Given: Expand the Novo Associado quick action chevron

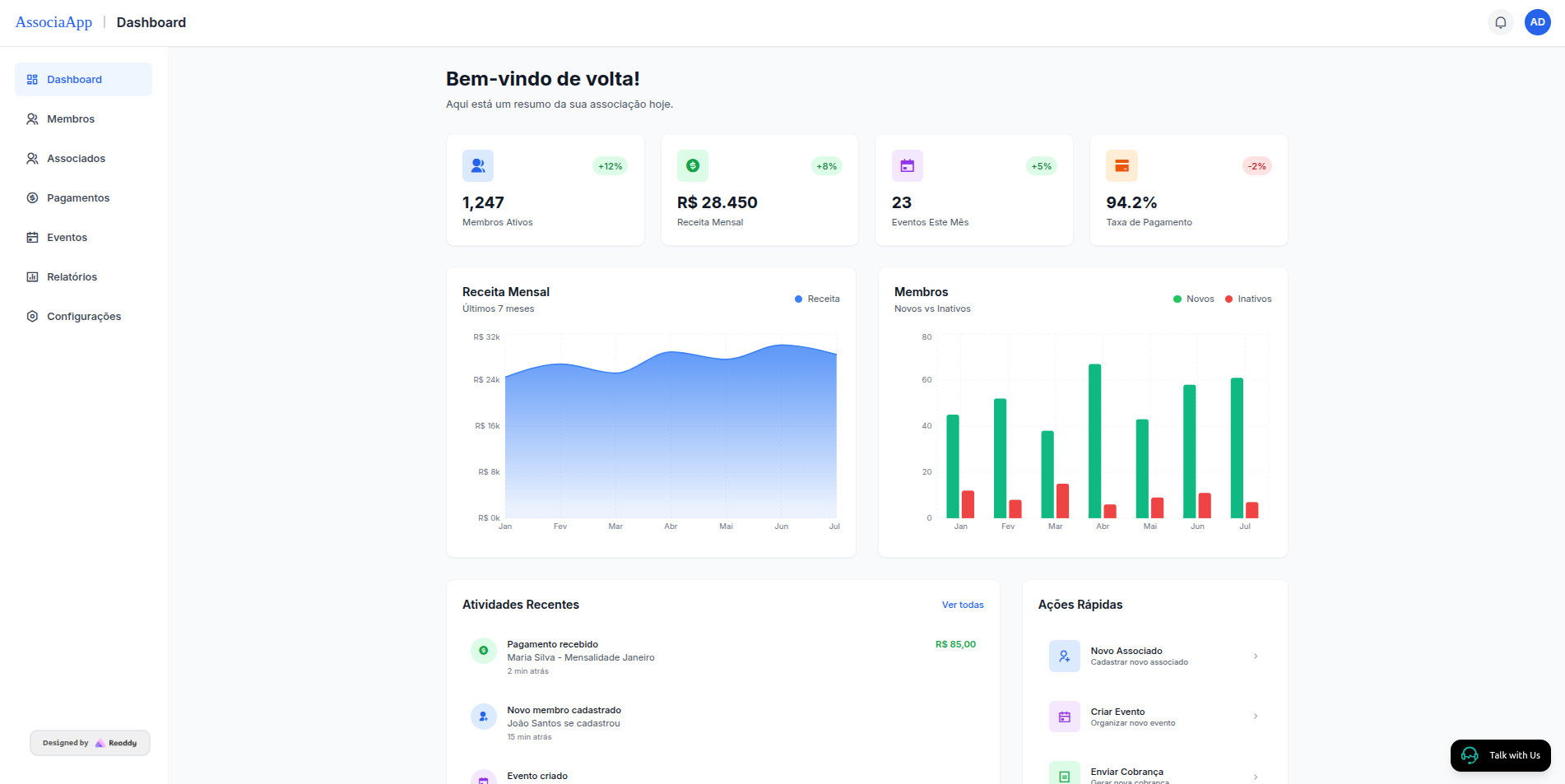Looking at the screenshot, I should (x=1256, y=656).
